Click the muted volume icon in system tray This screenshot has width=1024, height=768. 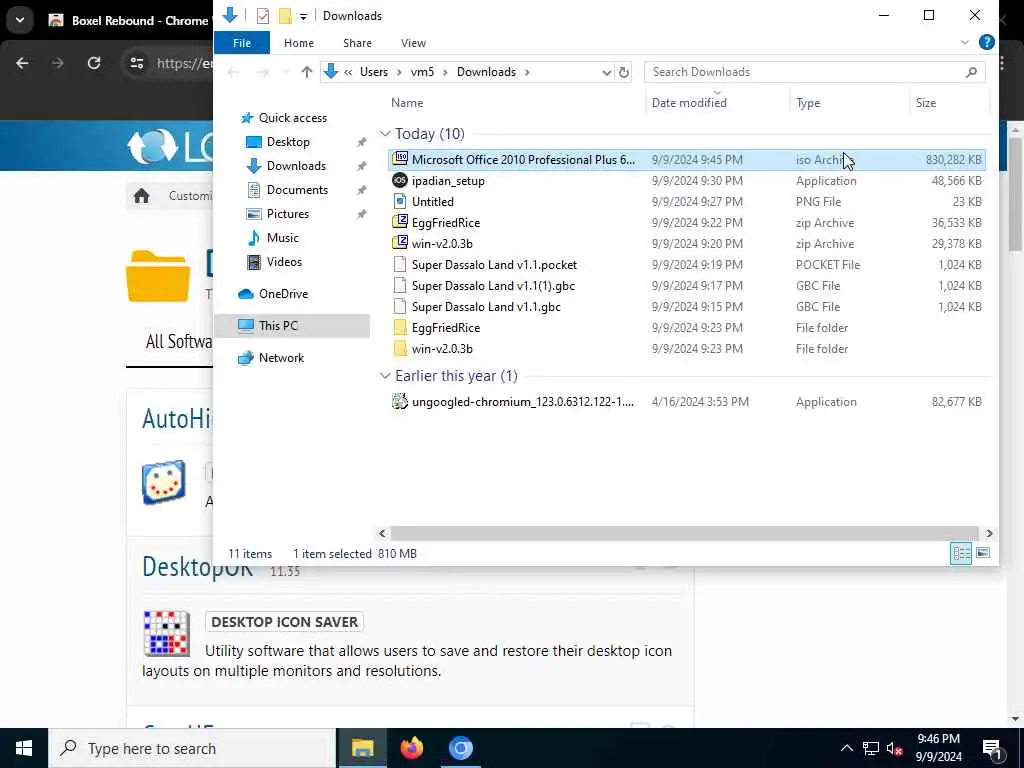894,748
